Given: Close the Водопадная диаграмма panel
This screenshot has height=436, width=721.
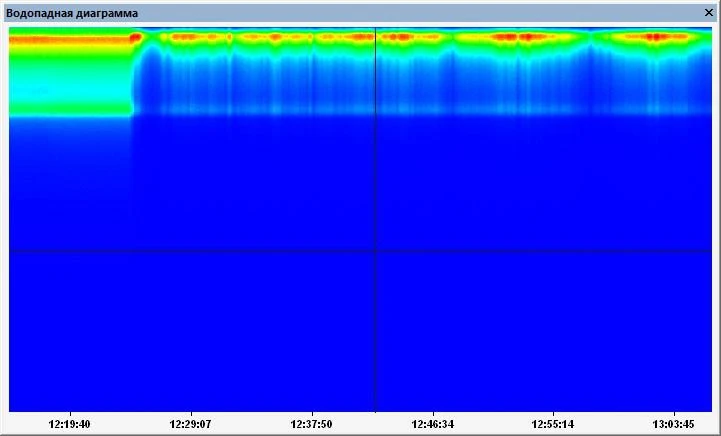Looking at the screenshot, I should click(x=709, y=13).
